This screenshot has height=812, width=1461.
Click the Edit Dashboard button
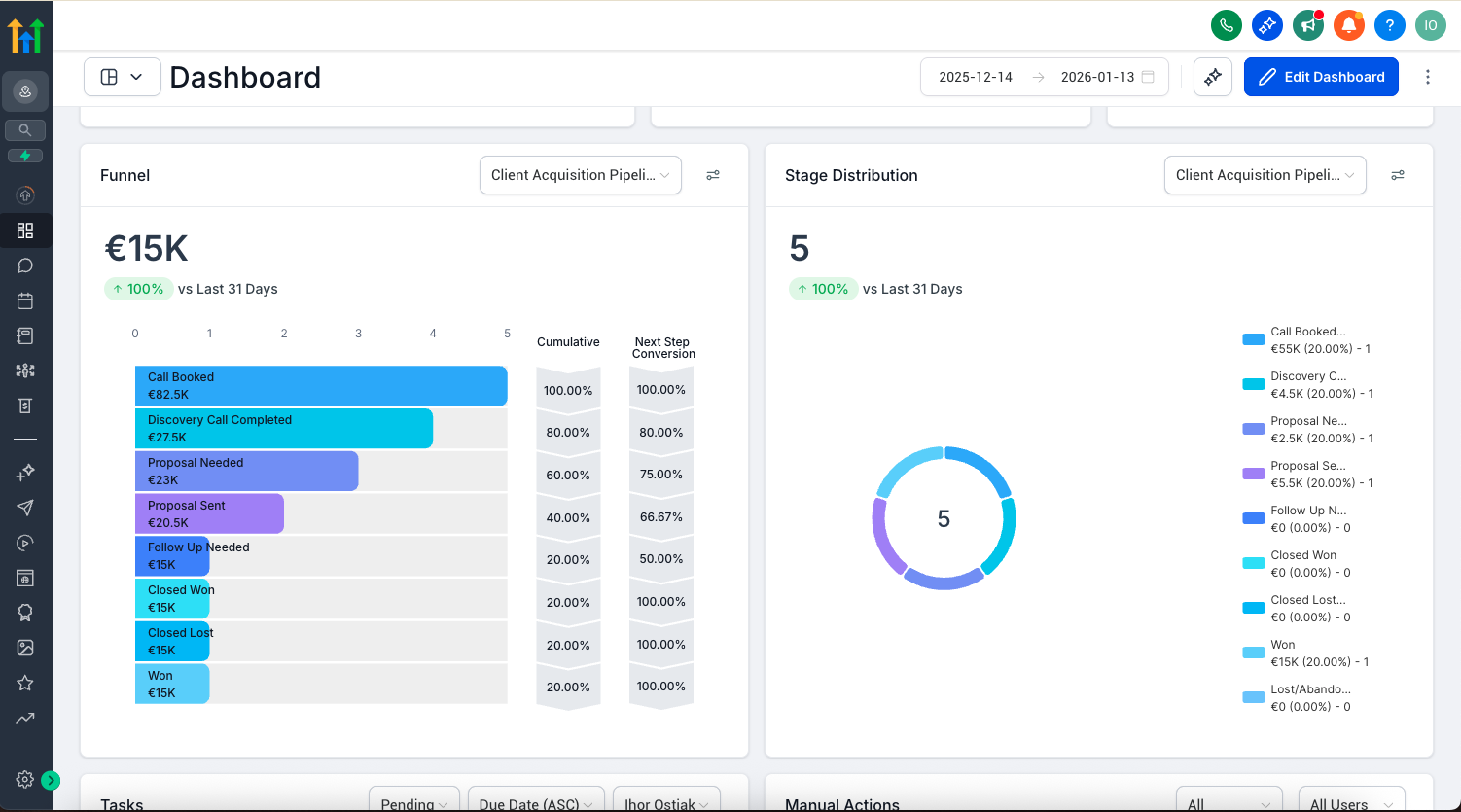pyautogui.click(x=1321, y=77)
